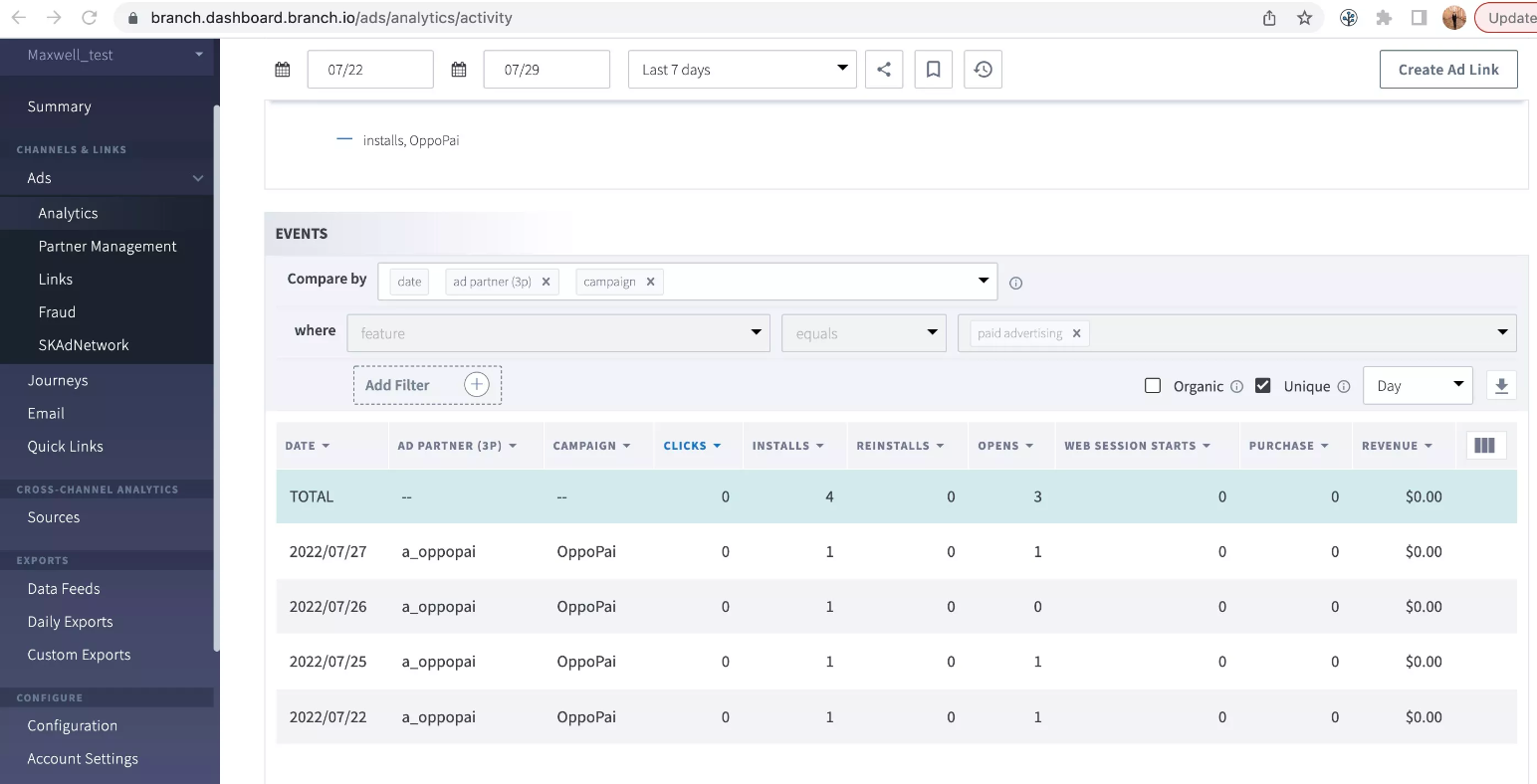Open the Chrome profile avatar

coord(1454,18)
